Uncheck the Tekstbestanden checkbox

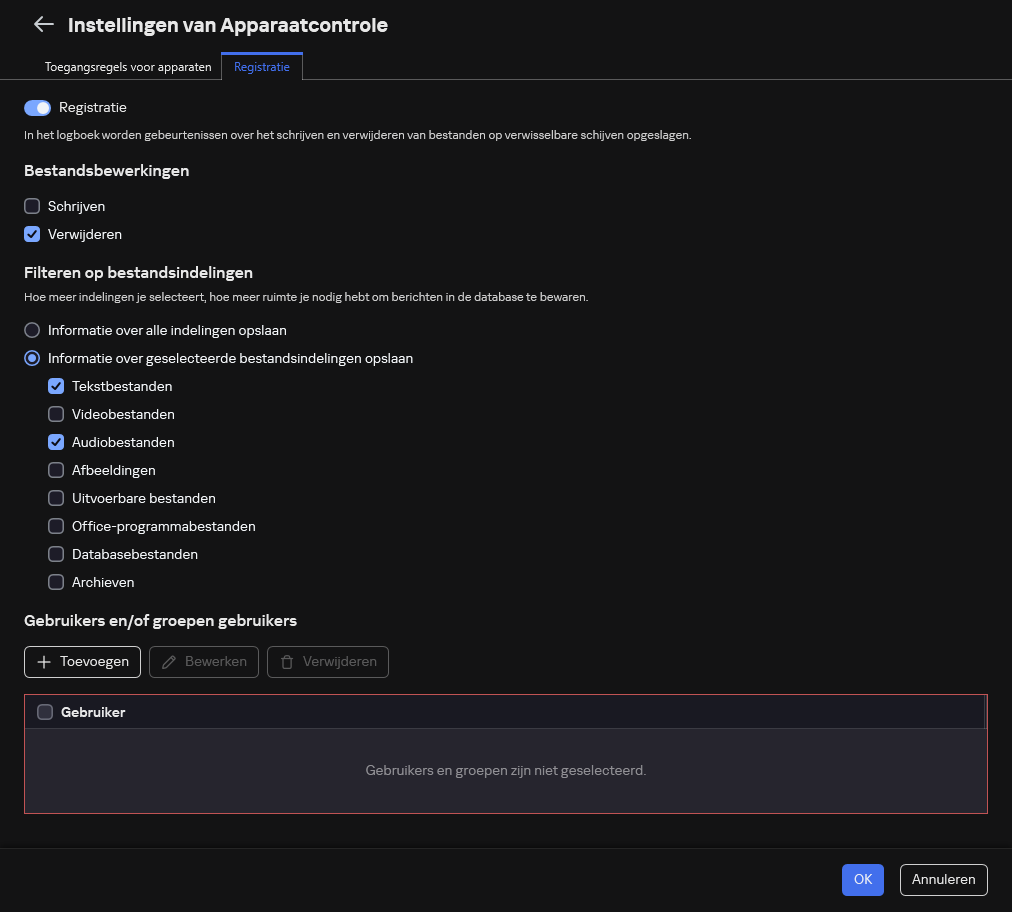(x=56, y=386)
